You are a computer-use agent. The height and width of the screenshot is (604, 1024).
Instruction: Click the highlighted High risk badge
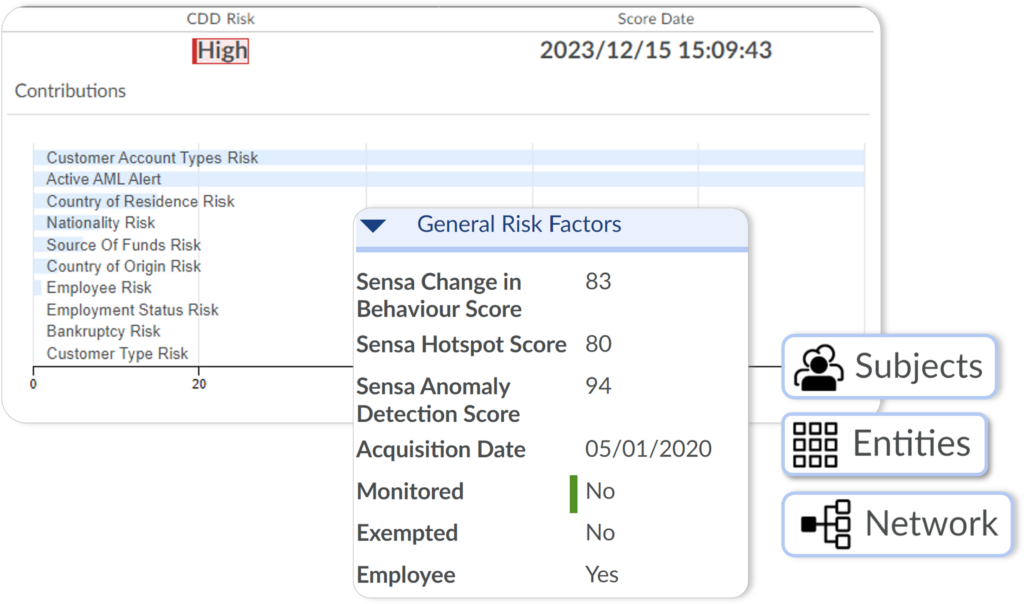[x=221, y=50]
